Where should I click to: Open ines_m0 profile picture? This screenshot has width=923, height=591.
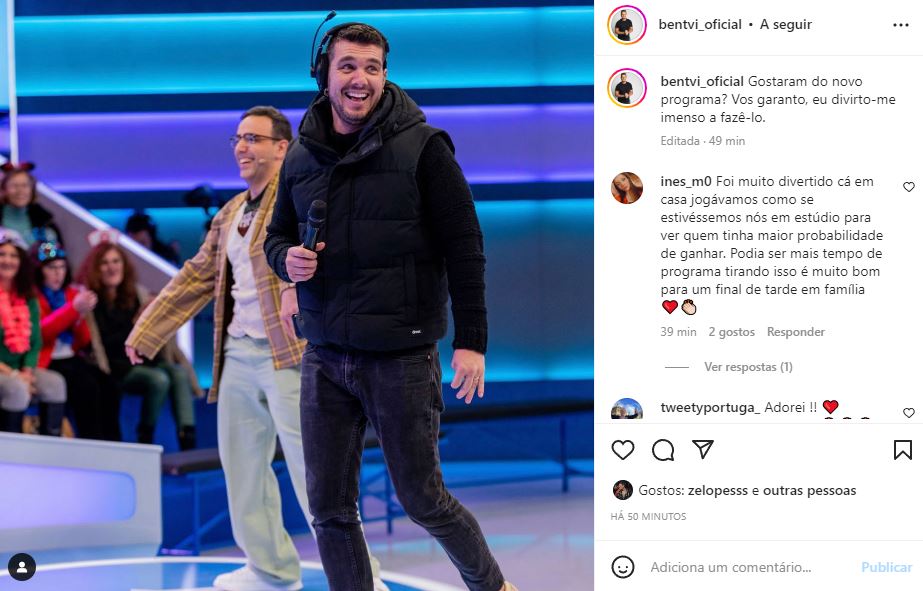(x=627, y=188)
